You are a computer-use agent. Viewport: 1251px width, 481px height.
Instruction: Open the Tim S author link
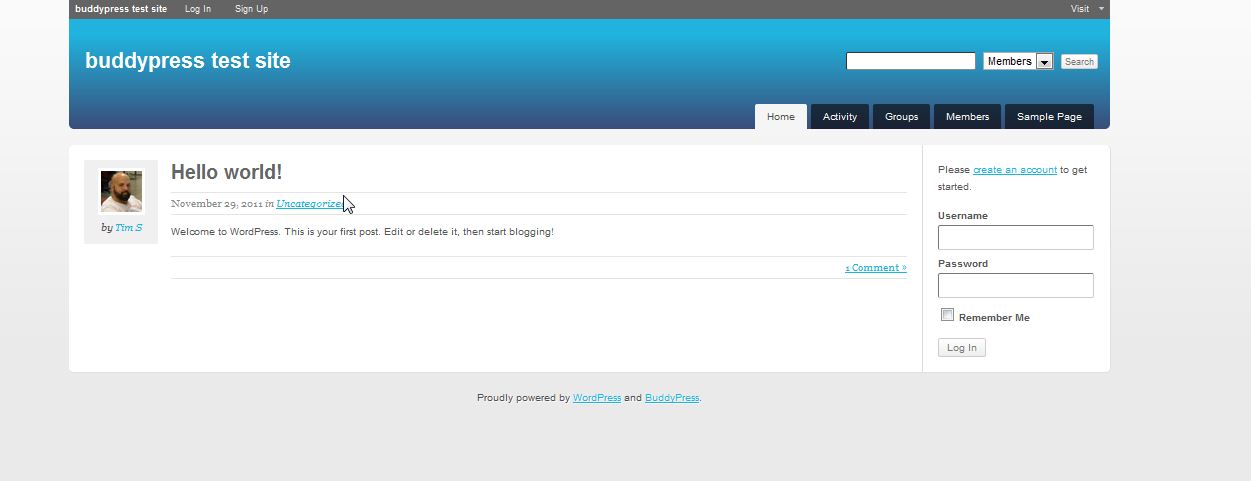click(x=128, y=228)
